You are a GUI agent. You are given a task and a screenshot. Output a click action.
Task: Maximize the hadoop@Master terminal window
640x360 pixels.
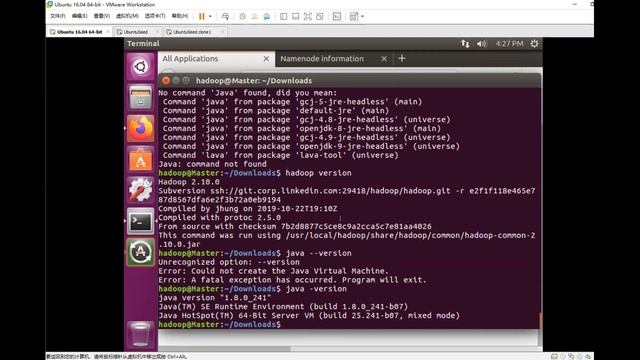point(186,80)
